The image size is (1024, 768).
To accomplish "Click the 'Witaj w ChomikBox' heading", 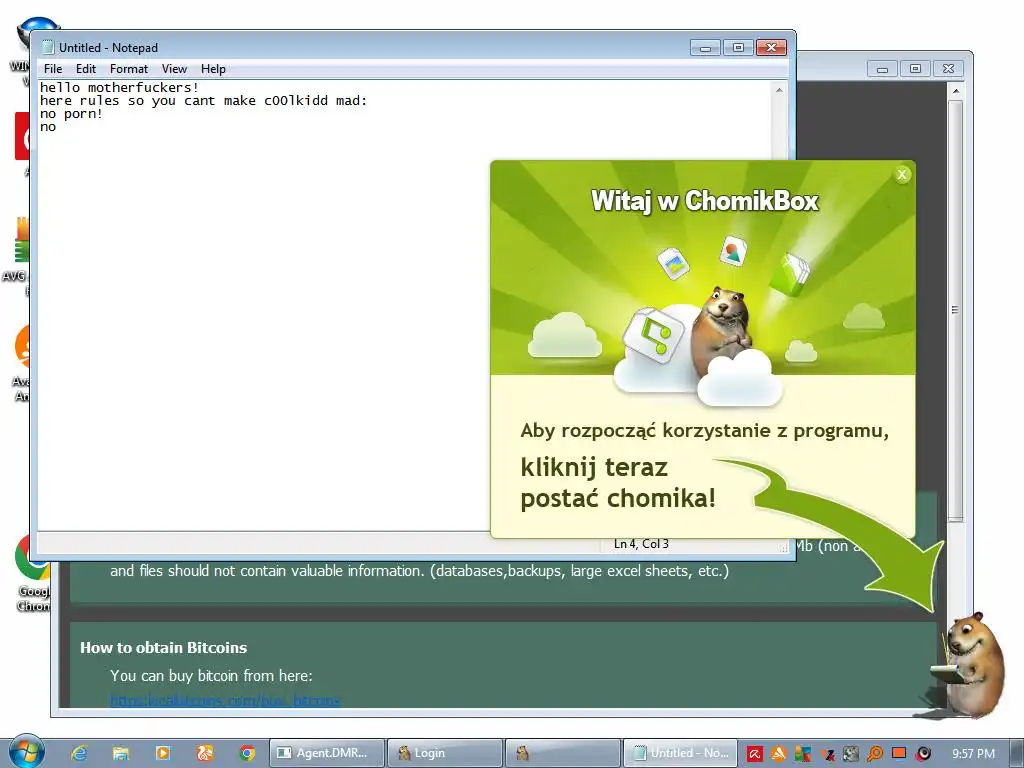I will pos(704,200).
